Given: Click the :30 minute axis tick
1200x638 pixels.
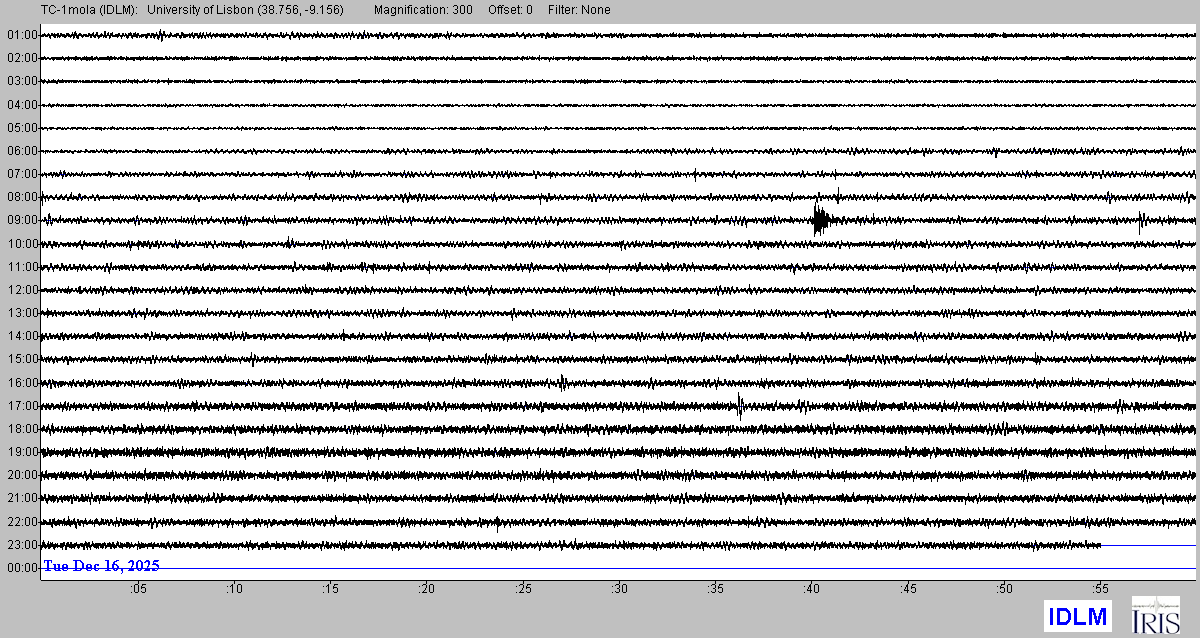Looking at the screenshot, I should pyautogui.click(x=620, y=589).
